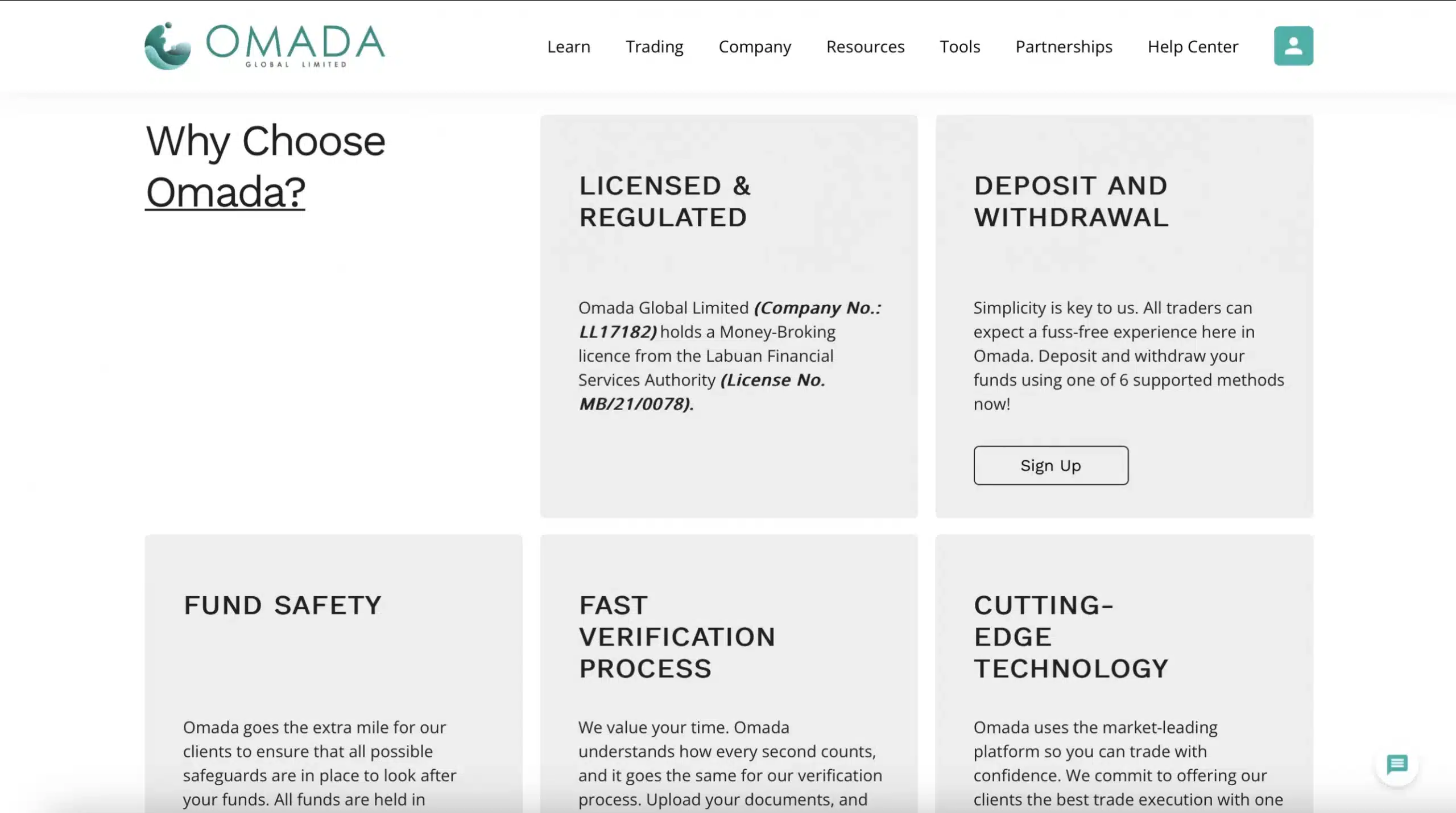This screenshot has width=1456, height=813.
Task: Open the Learn menu
Action: (569, 47)
